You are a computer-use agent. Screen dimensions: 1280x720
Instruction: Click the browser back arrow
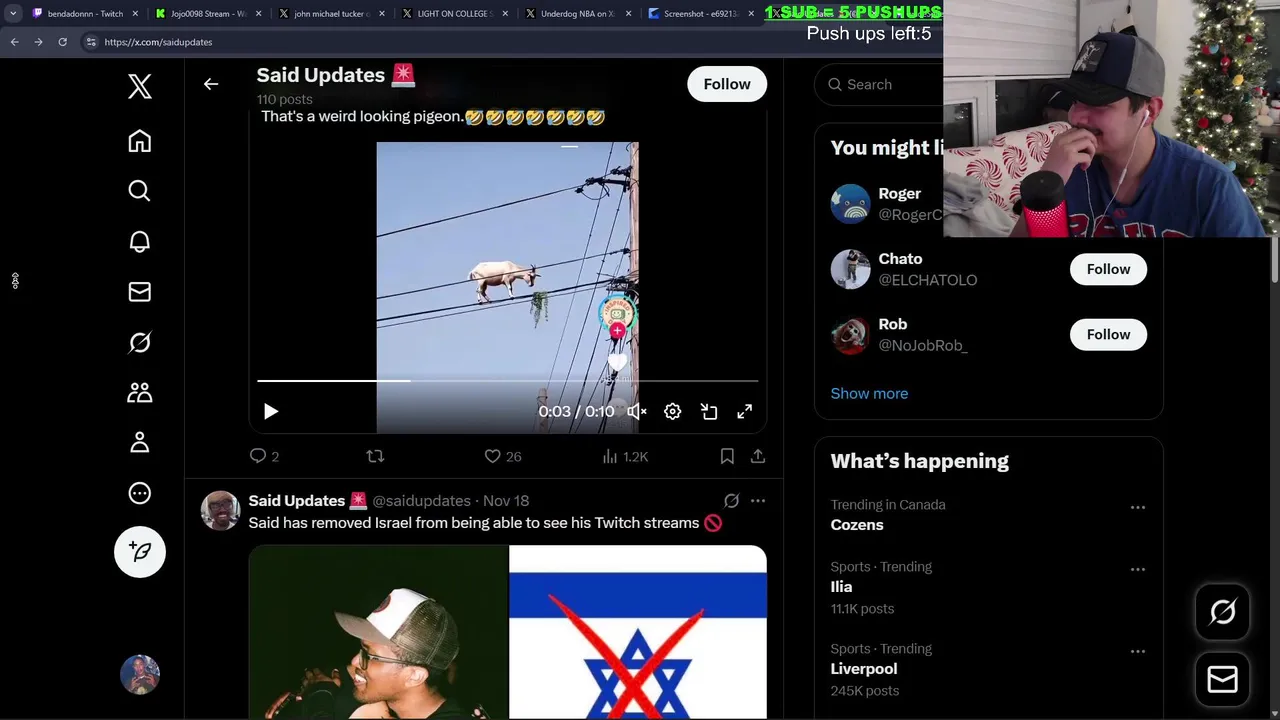[x=15, y=42]
